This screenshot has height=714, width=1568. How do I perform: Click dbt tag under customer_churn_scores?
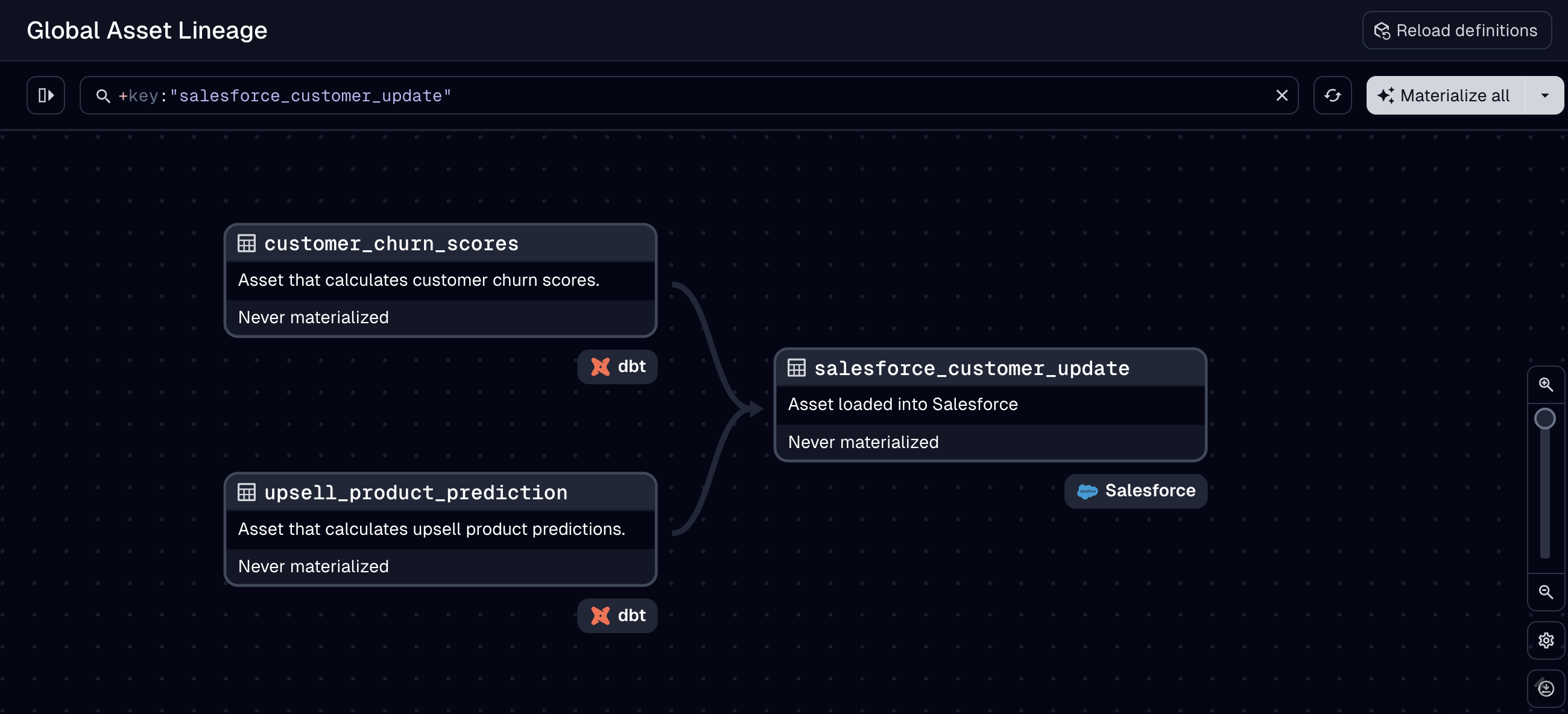coord(617,367)
